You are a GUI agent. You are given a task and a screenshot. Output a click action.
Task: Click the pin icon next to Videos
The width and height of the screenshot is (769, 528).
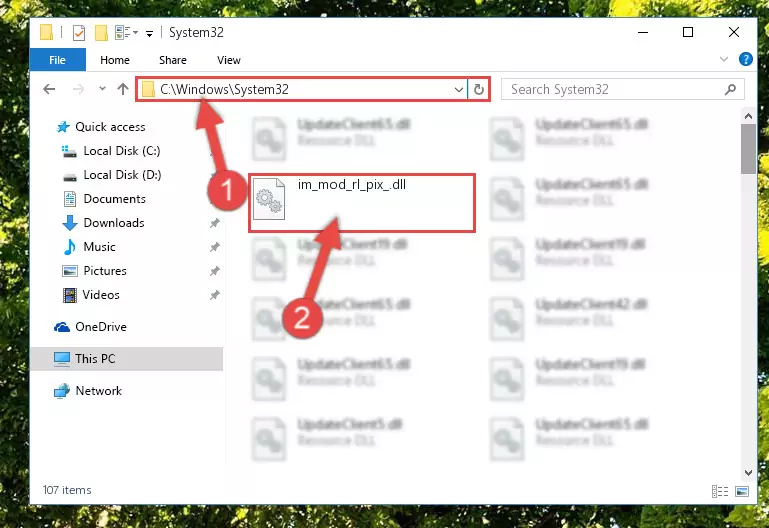point(214,295)
